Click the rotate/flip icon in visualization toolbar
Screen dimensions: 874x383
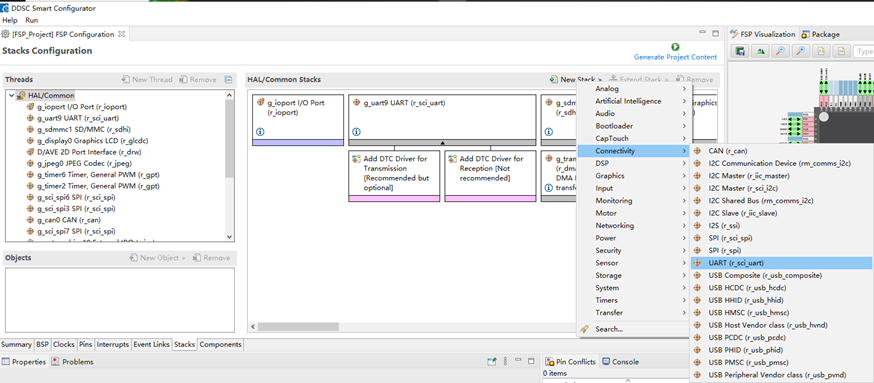760,51
